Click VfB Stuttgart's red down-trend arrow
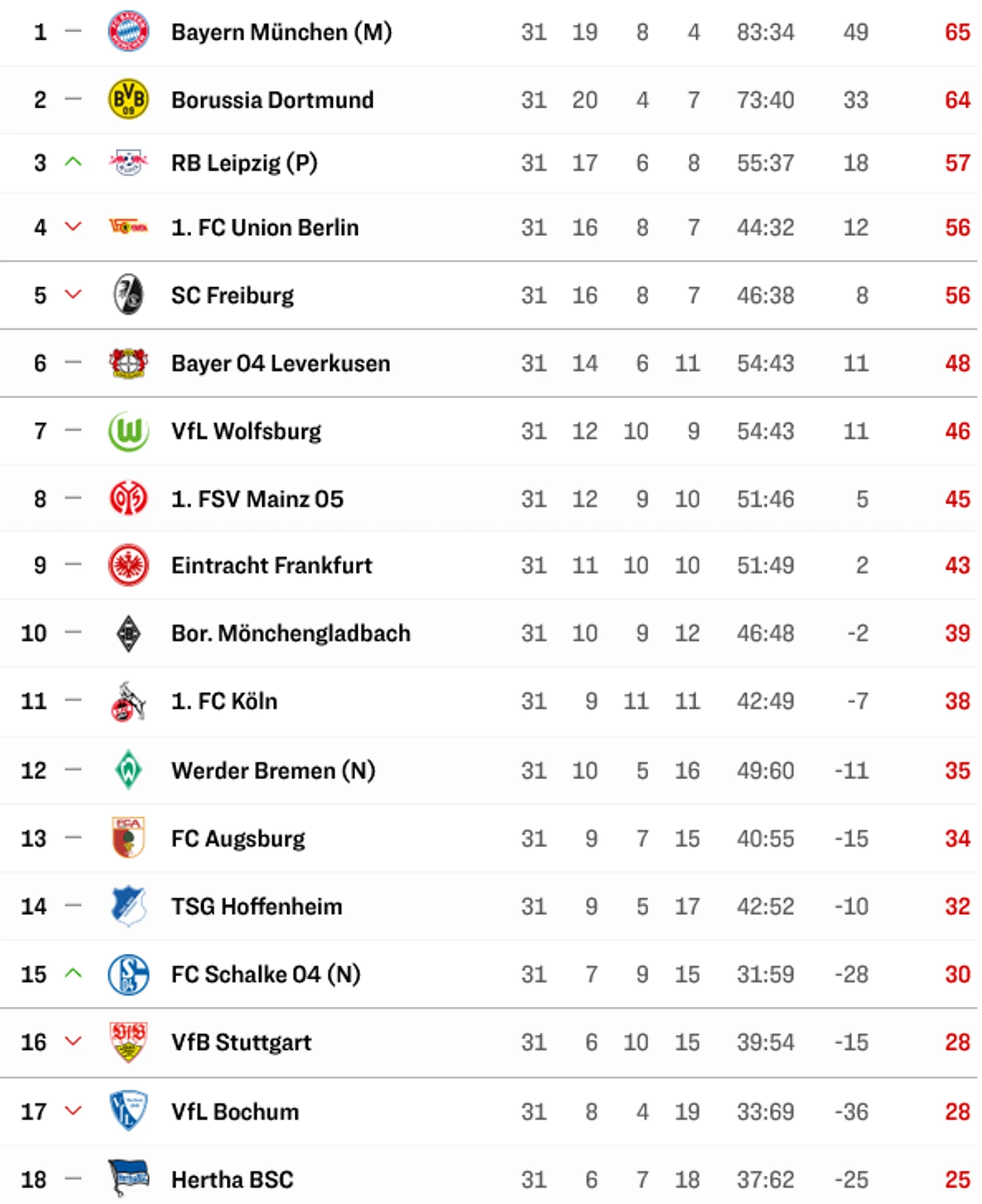Image resolution: width=982 pixels, height=1204 pixels. (73, 1041)
